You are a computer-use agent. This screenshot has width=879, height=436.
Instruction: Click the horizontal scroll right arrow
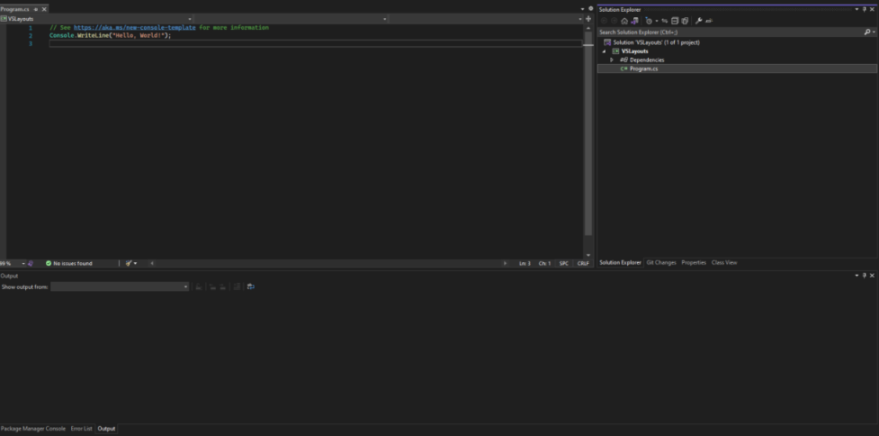505,263
